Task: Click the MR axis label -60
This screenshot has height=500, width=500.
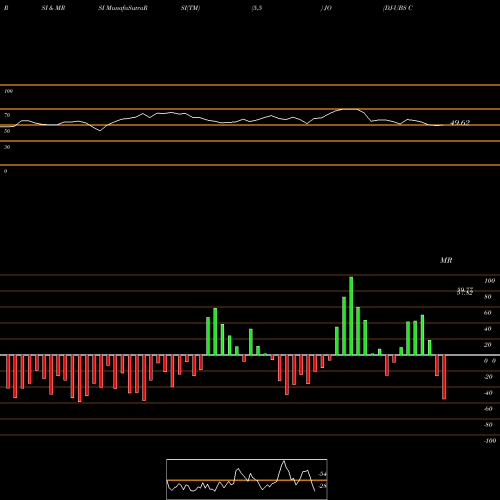Action: pos(488,409)
